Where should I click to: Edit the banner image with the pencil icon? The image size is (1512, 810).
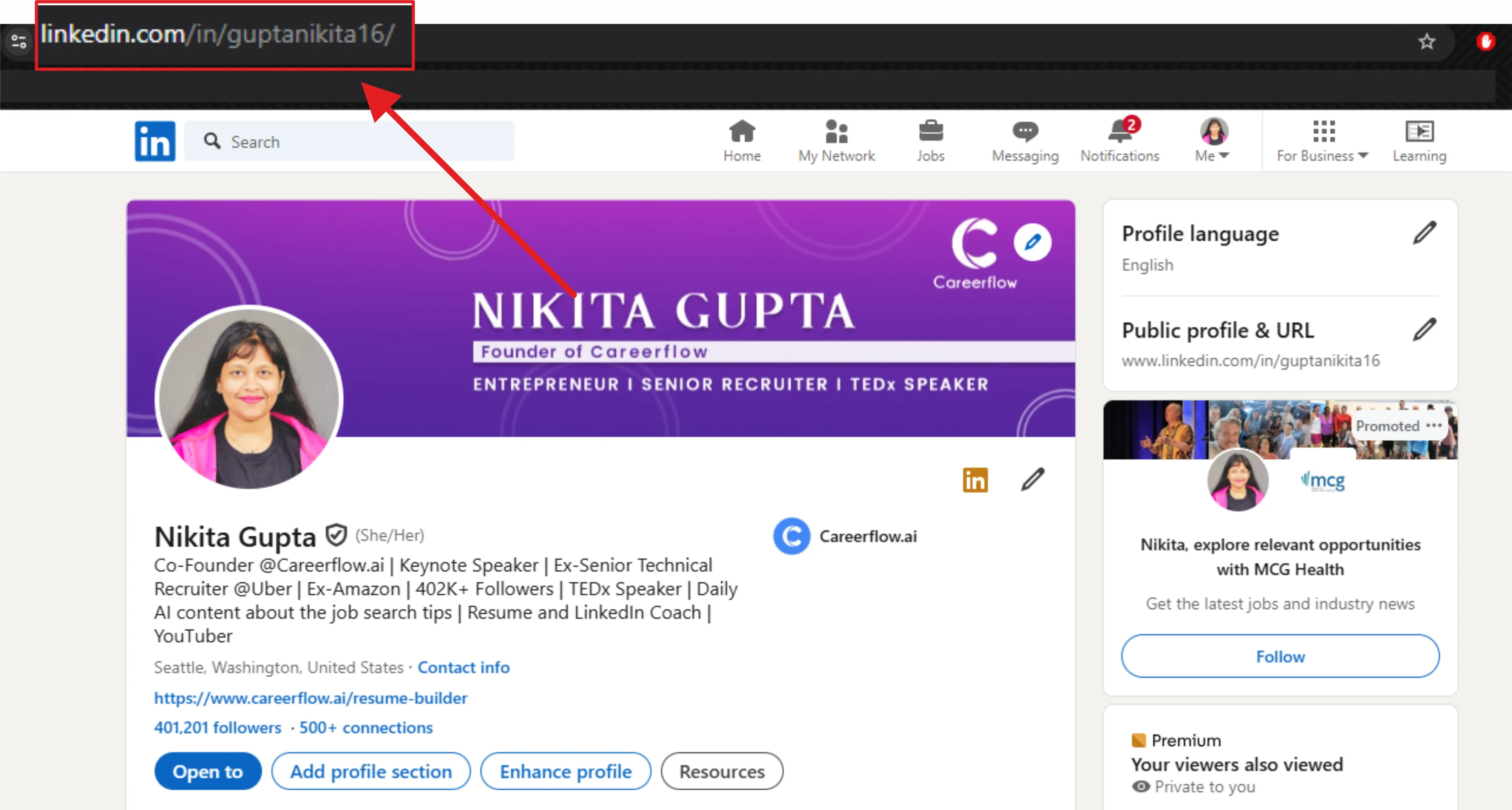pyautogui.click(x=1032, y=242)
